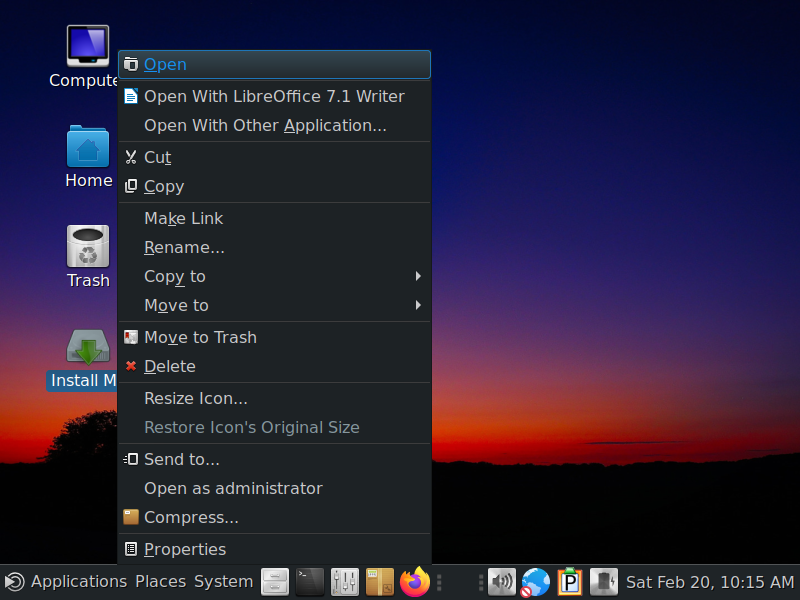
Task: Select Make Link menu entry
Action: (x=274, y=218)
